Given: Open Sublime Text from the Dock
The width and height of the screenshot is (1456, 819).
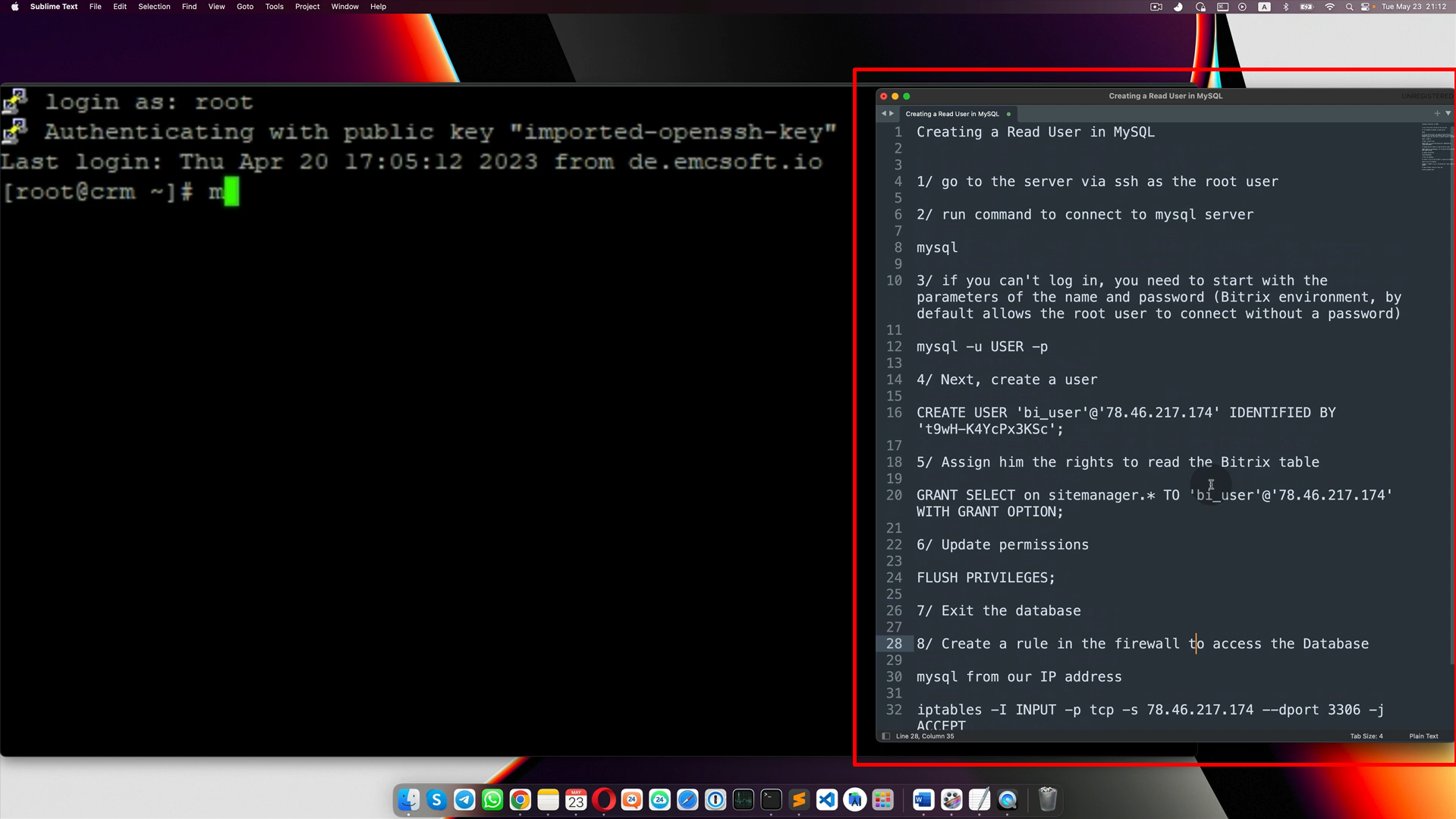Looking at the screenshot, I should tap(798, 800).
